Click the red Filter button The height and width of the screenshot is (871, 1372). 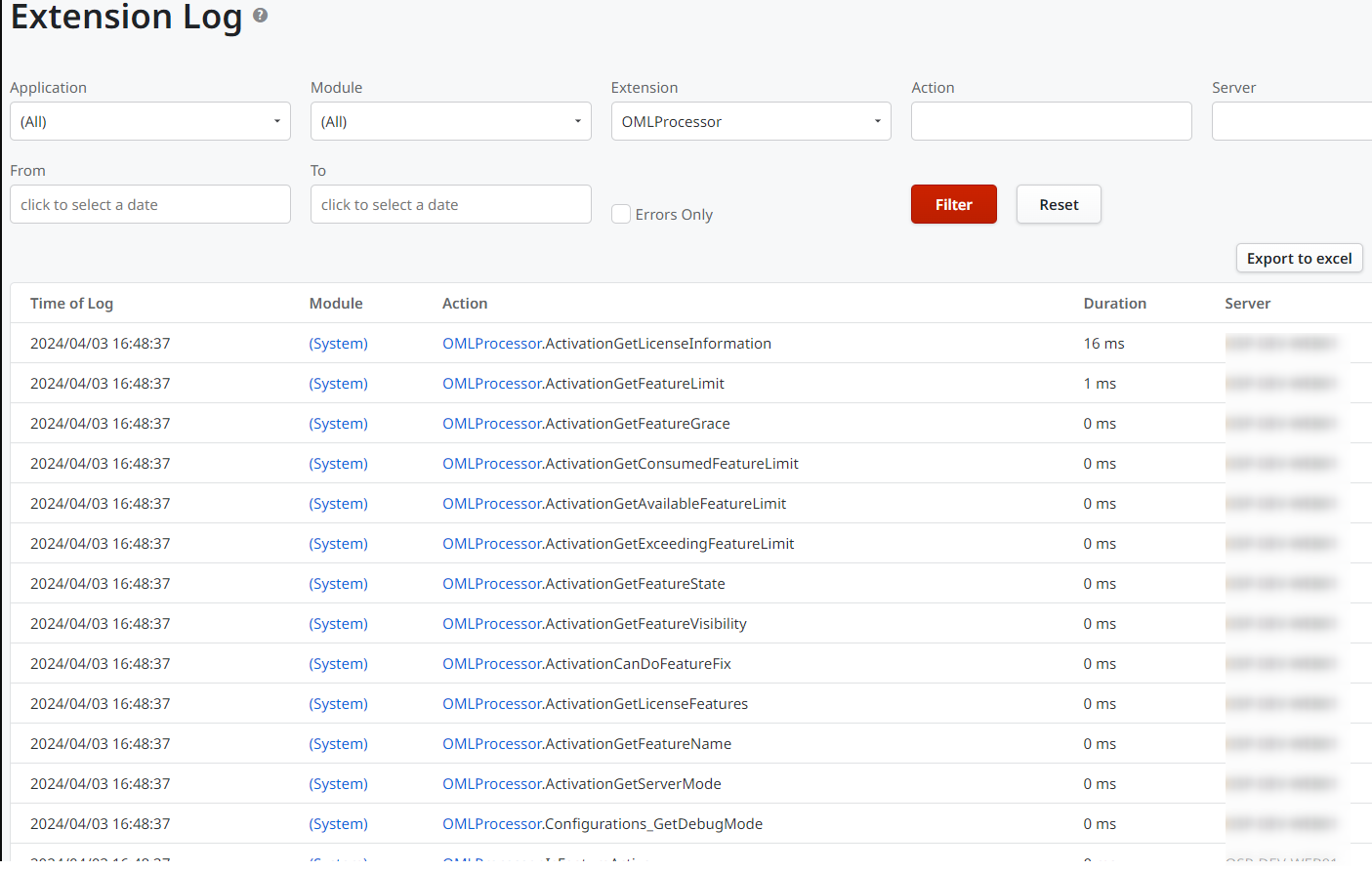pos(953,204)
